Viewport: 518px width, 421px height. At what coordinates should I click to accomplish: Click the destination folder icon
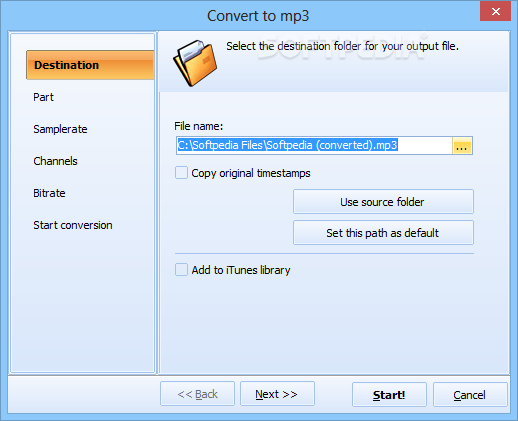click(195, 63)
